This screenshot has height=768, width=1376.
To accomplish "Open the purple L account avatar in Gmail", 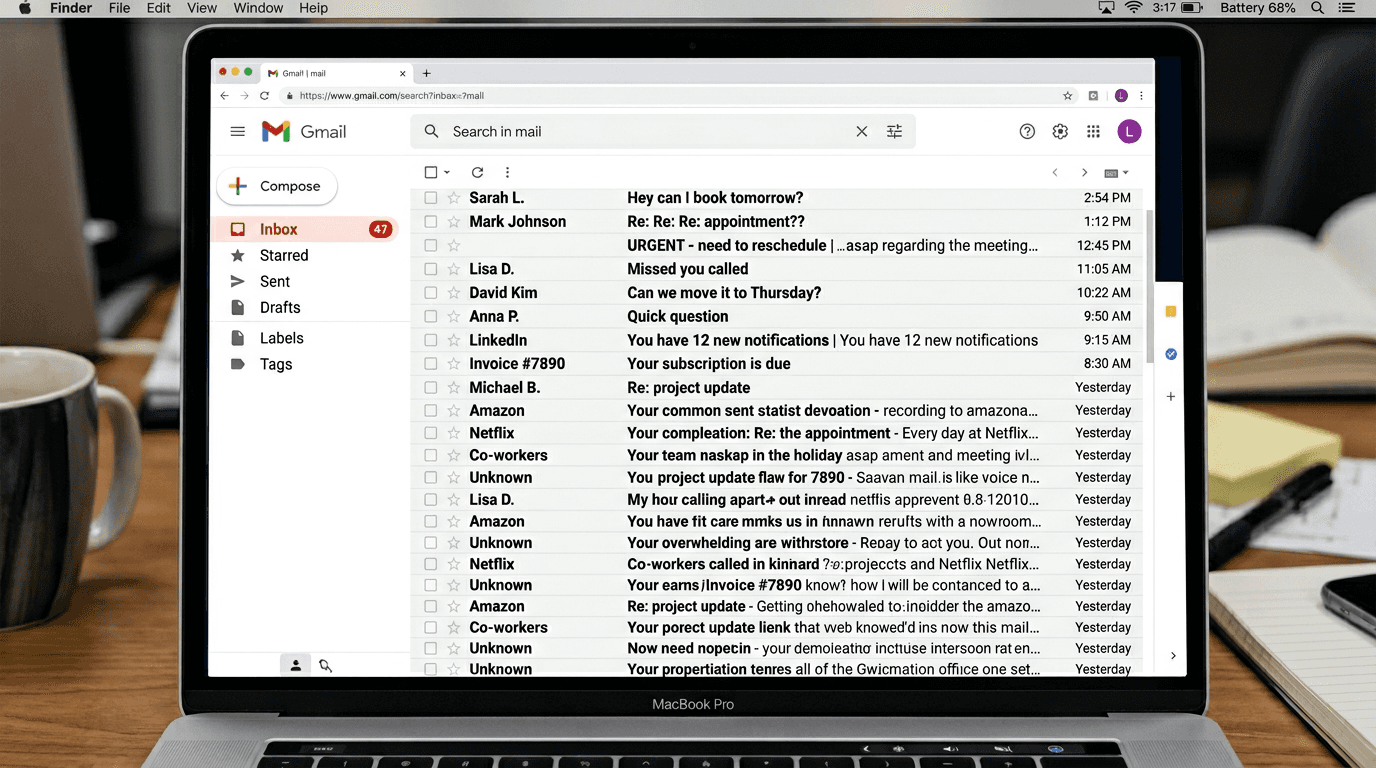I will click(x=1129, y=131).
